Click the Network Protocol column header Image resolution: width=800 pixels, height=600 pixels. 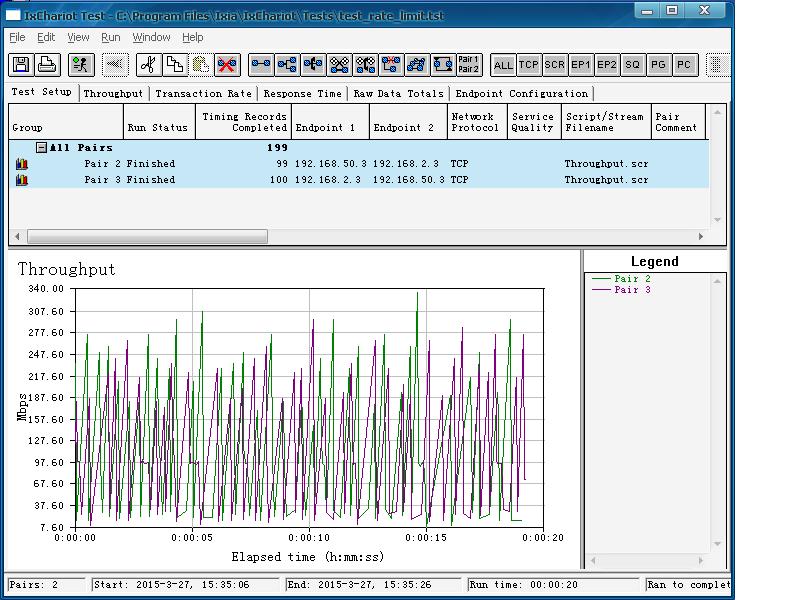477,121
